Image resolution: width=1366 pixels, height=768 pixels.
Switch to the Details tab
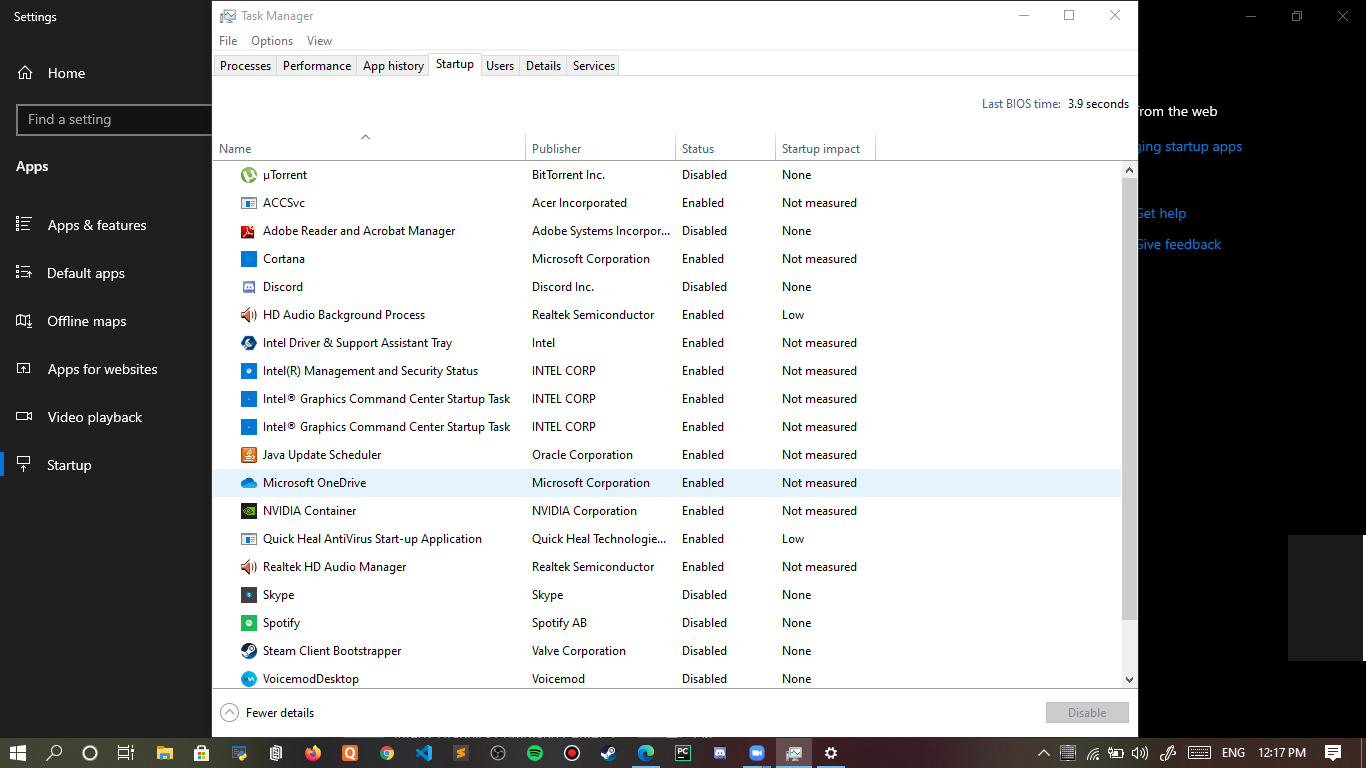pyautogui.click(x=543, y=66)
